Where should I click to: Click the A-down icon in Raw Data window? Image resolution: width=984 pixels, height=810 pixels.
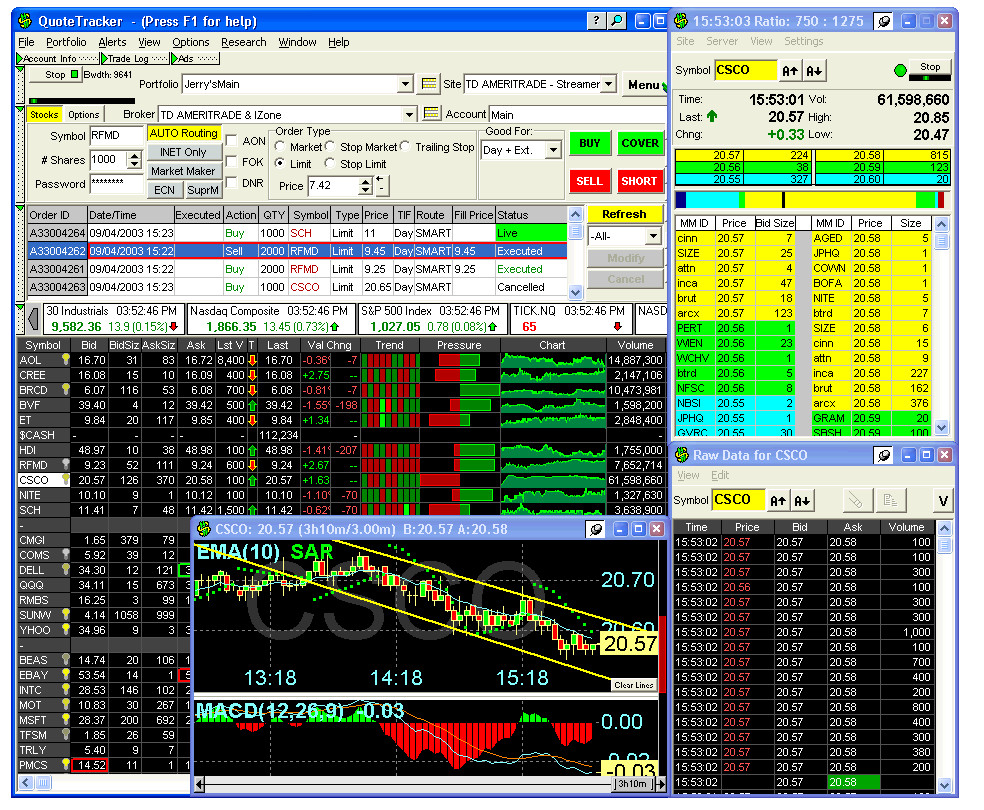tap(802, 500)
